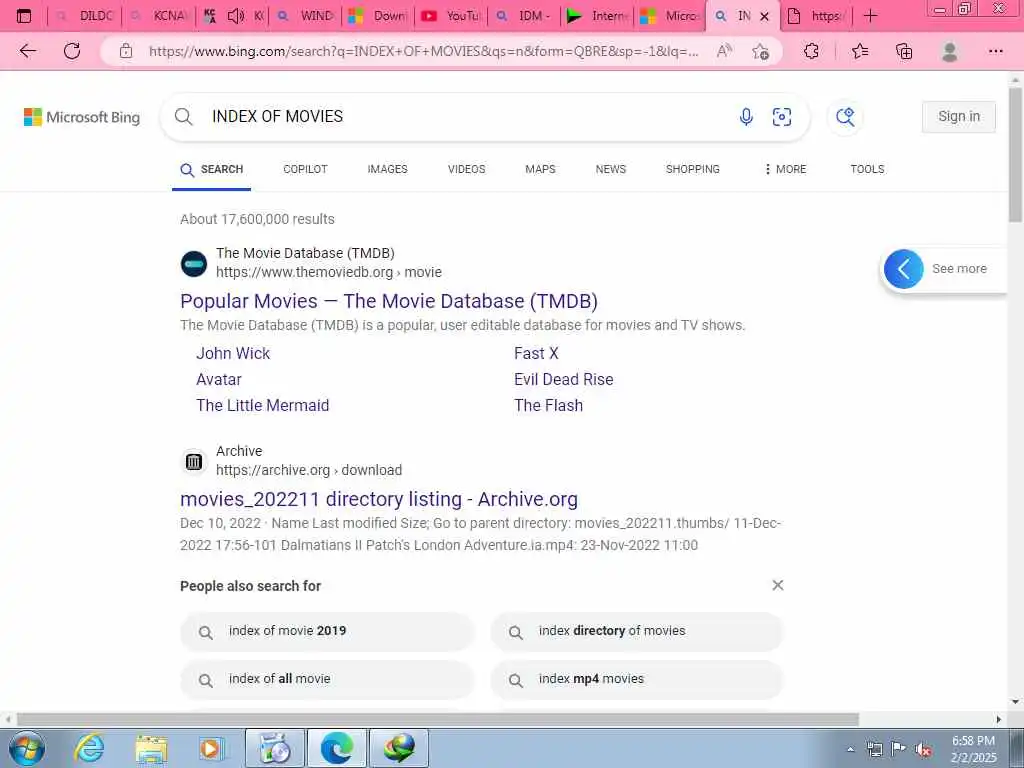Launch Internet Explorer from taskbar
1024x768 pixels.
pyautogui.click(x=89, y=748)
